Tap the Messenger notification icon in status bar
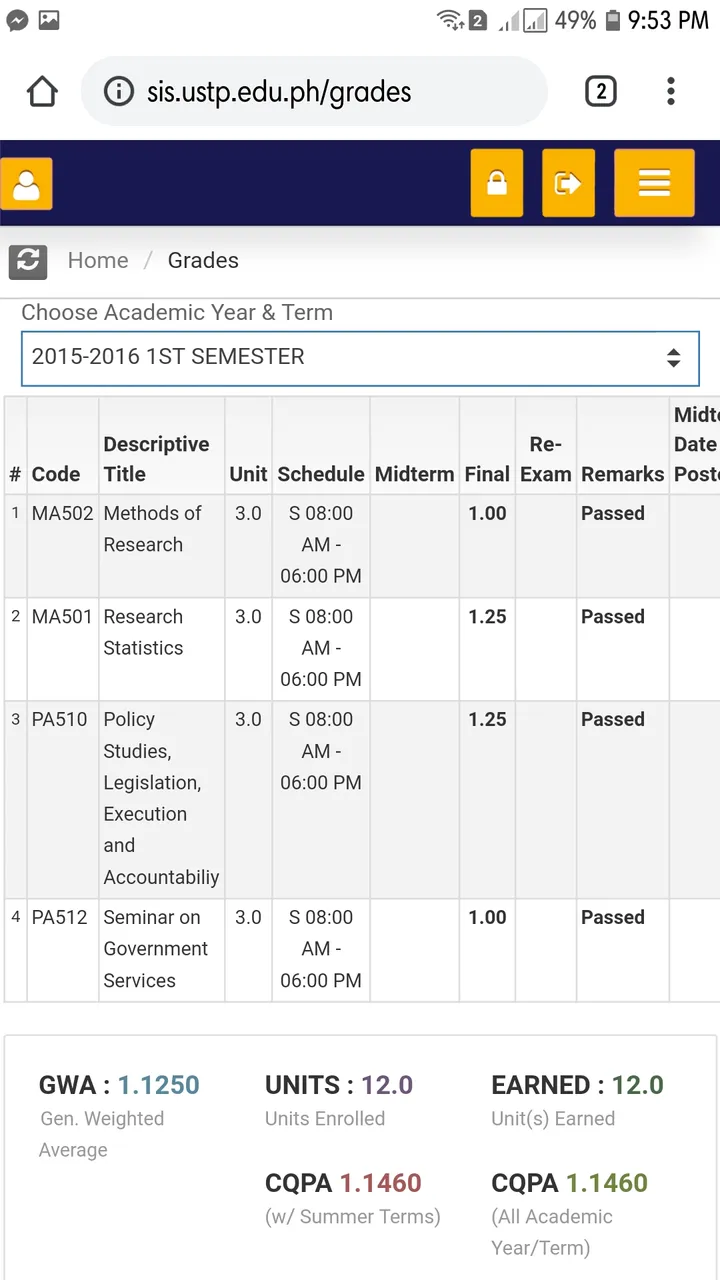Viewport: 720px width, 1280px height. 17,19
